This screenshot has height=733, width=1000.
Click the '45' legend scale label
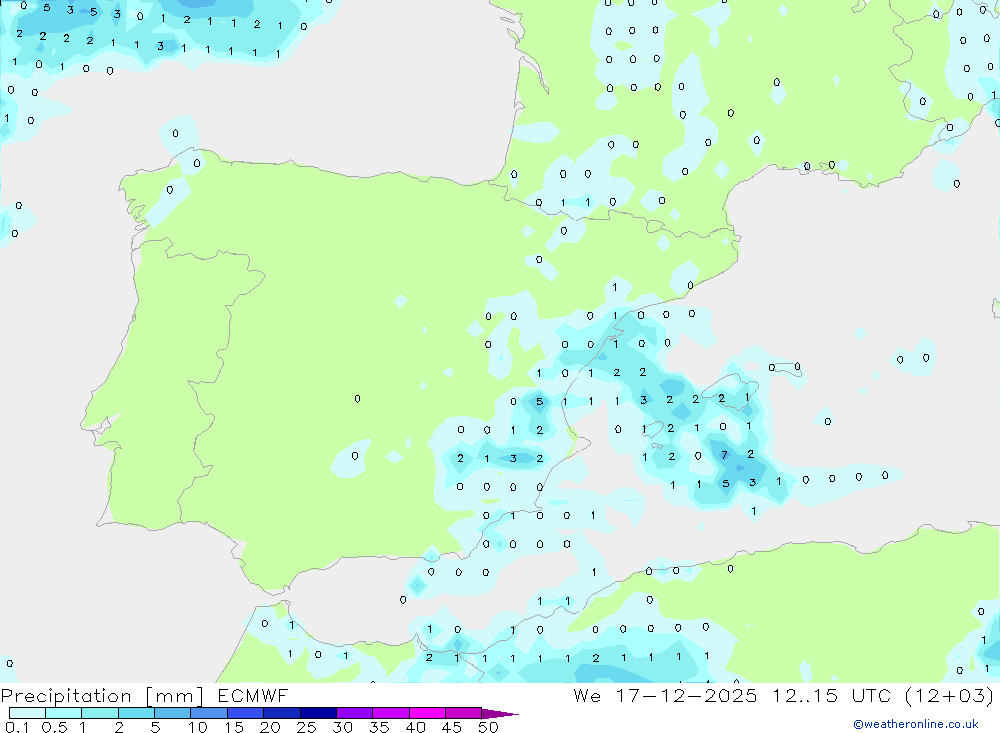(x=452, y=727)
